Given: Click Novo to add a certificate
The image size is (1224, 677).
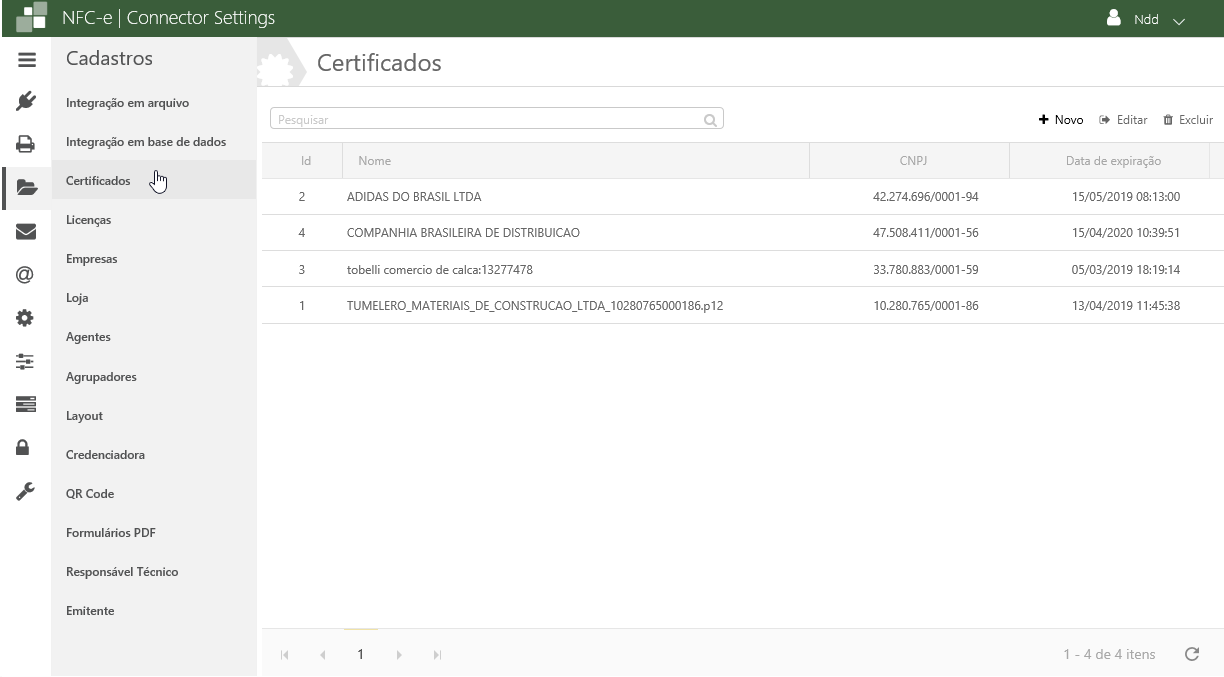Looking at the screenshot, I should pos(1061,120).
